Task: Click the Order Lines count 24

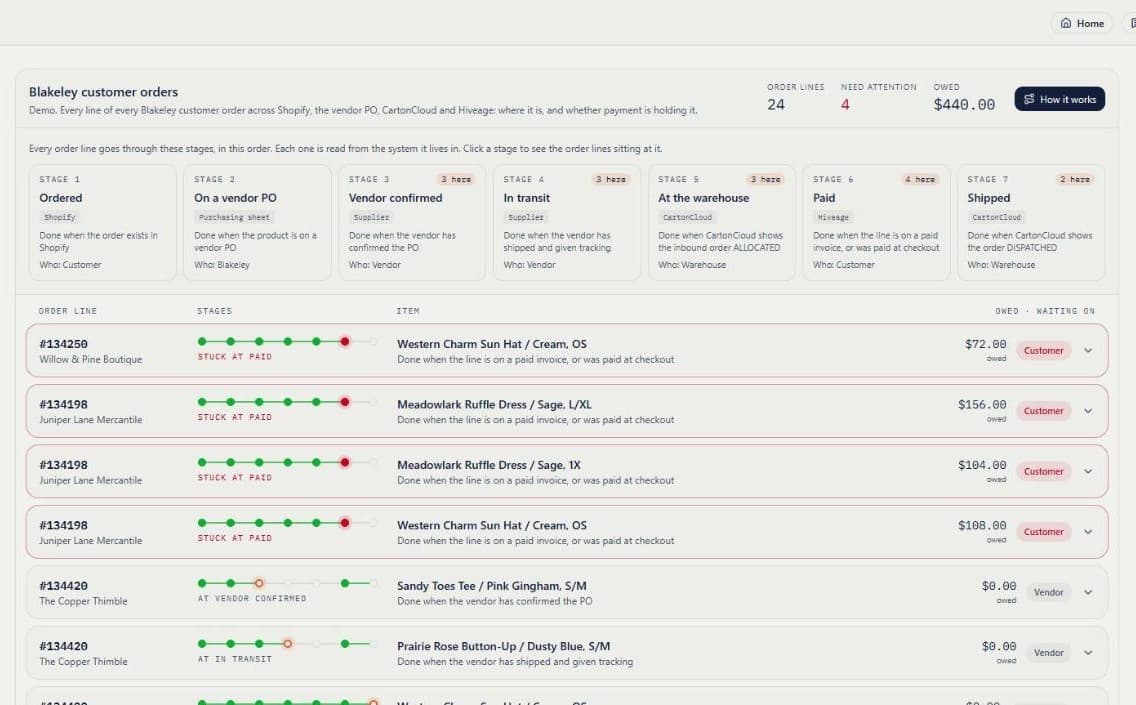Action: (776, 105)
